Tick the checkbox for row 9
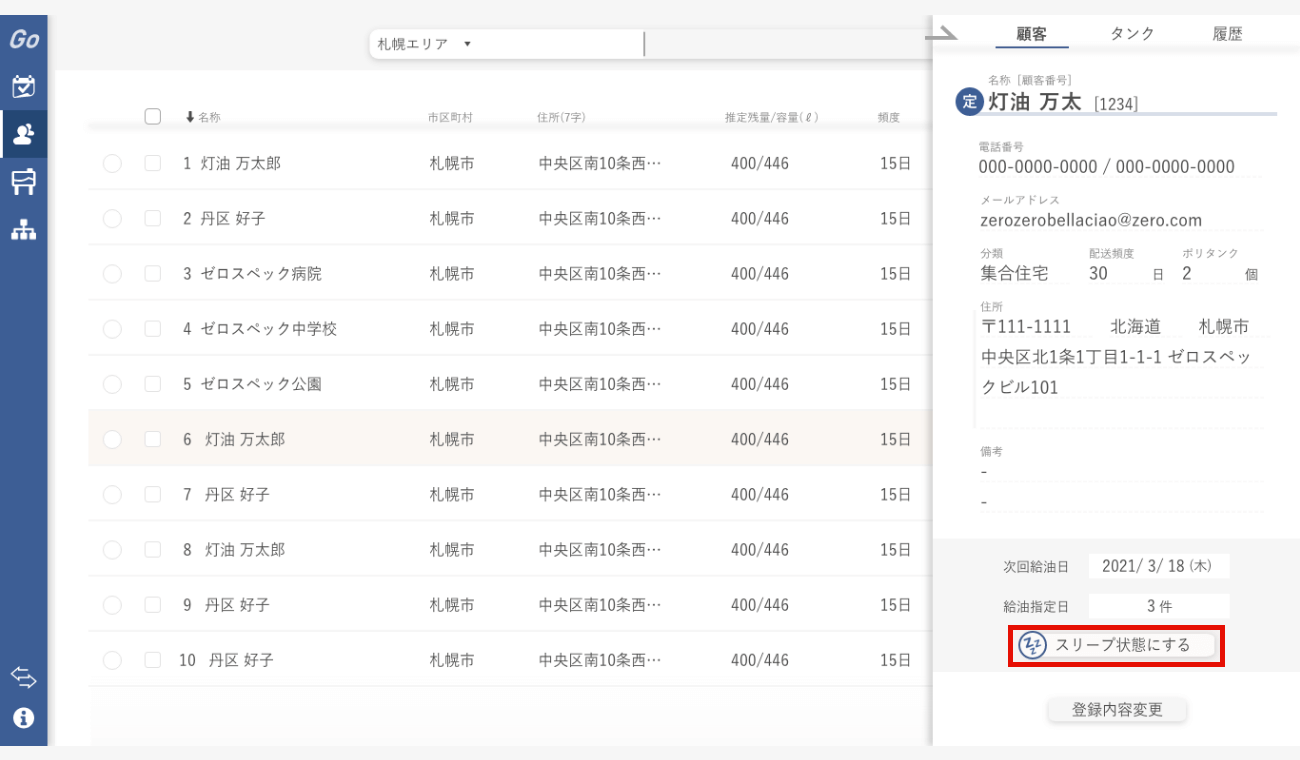 (153, 604)
